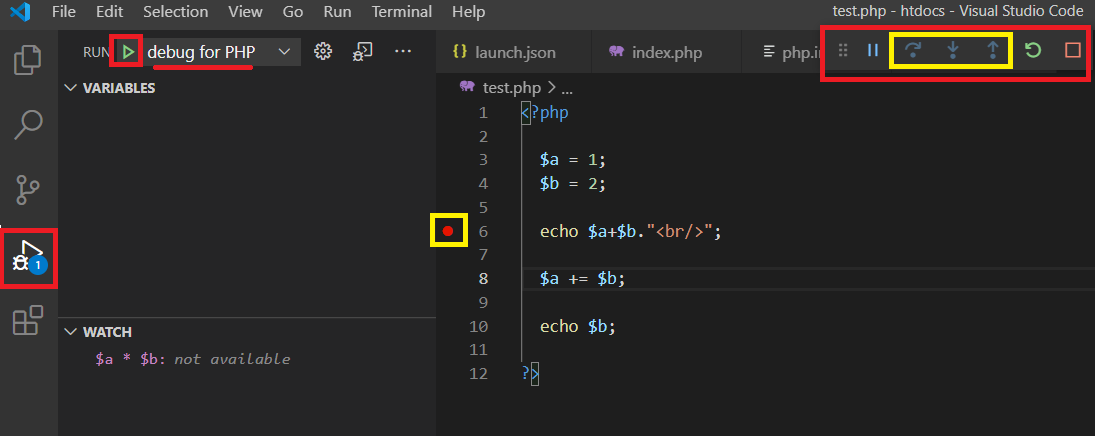Open Run panel more actions ellipsis
Image resolution: width=1095 pixels, height=436 pixels.
tap(403, 51)
